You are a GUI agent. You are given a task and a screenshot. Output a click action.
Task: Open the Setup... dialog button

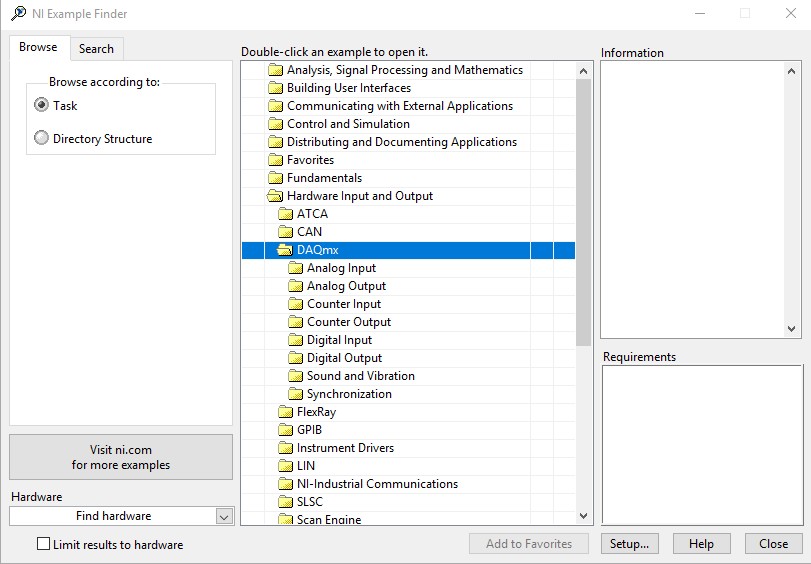pos(629,544)
